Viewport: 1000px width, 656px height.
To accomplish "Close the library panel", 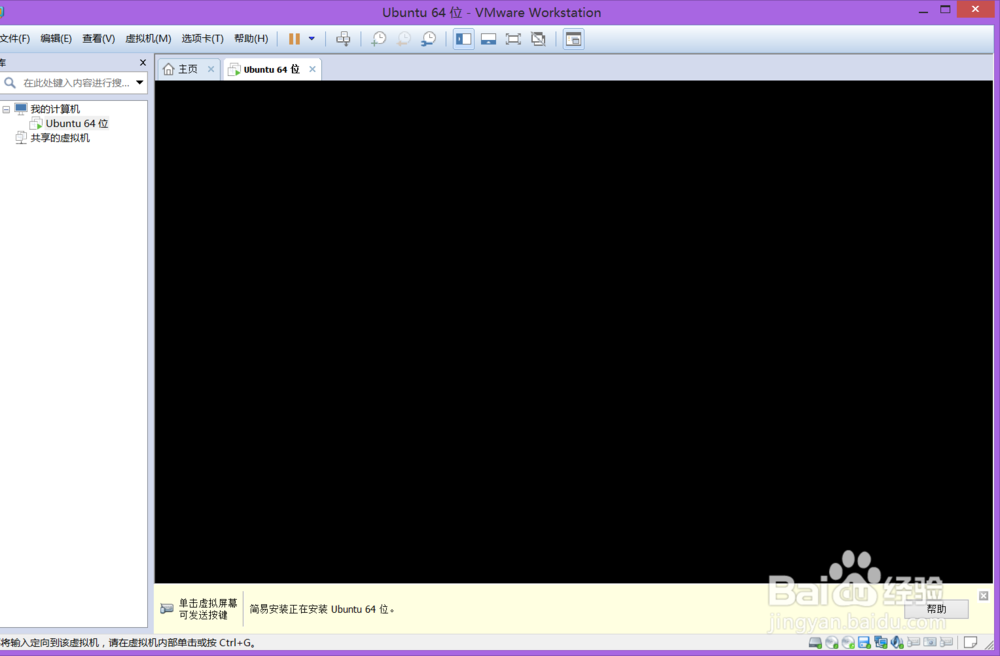I will click(142, 62).
